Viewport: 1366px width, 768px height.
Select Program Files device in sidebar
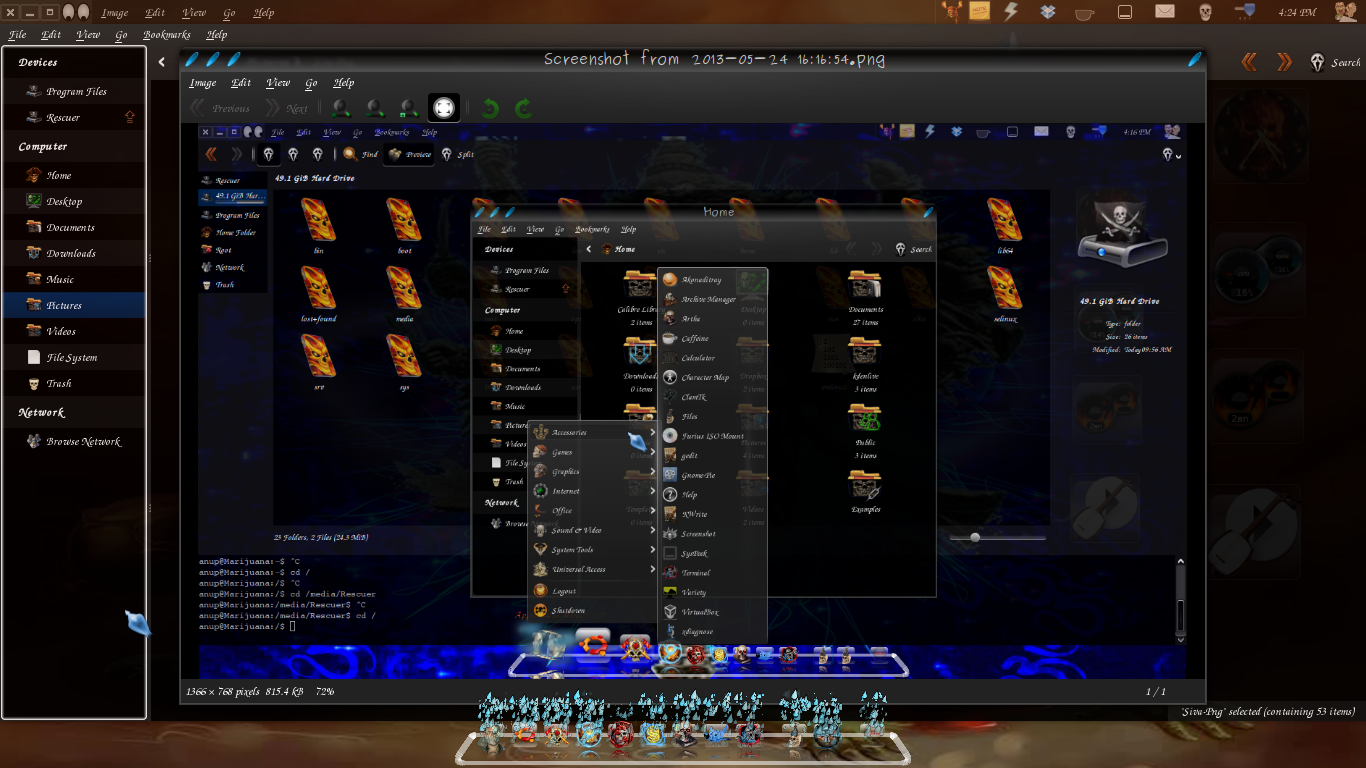coord(74,91)
